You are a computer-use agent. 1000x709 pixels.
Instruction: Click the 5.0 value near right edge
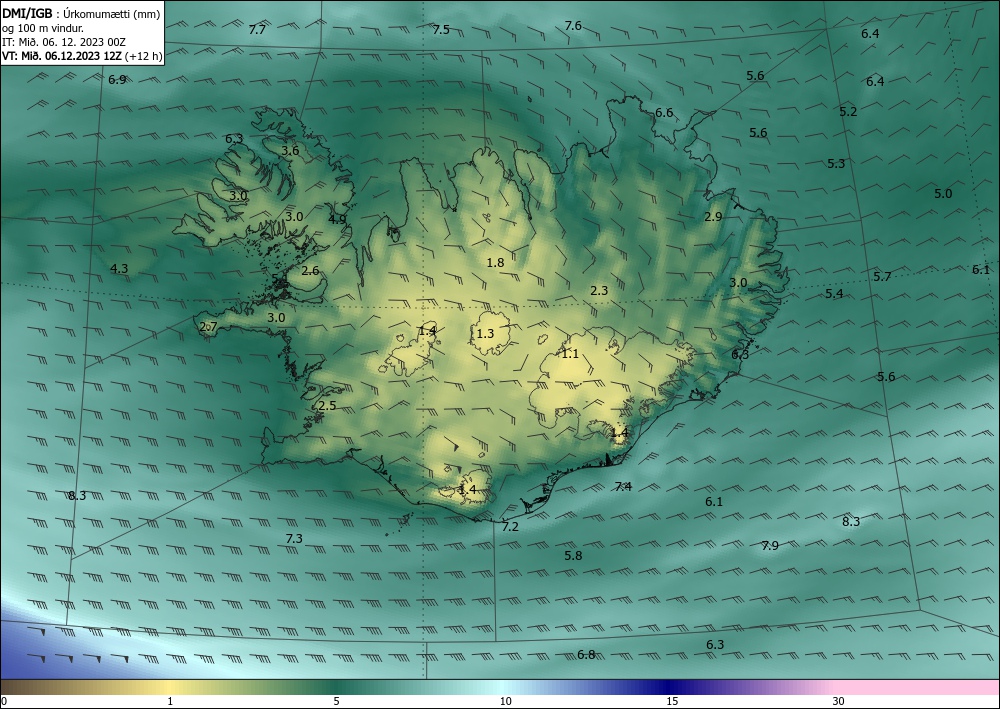(x=943, y=193)
